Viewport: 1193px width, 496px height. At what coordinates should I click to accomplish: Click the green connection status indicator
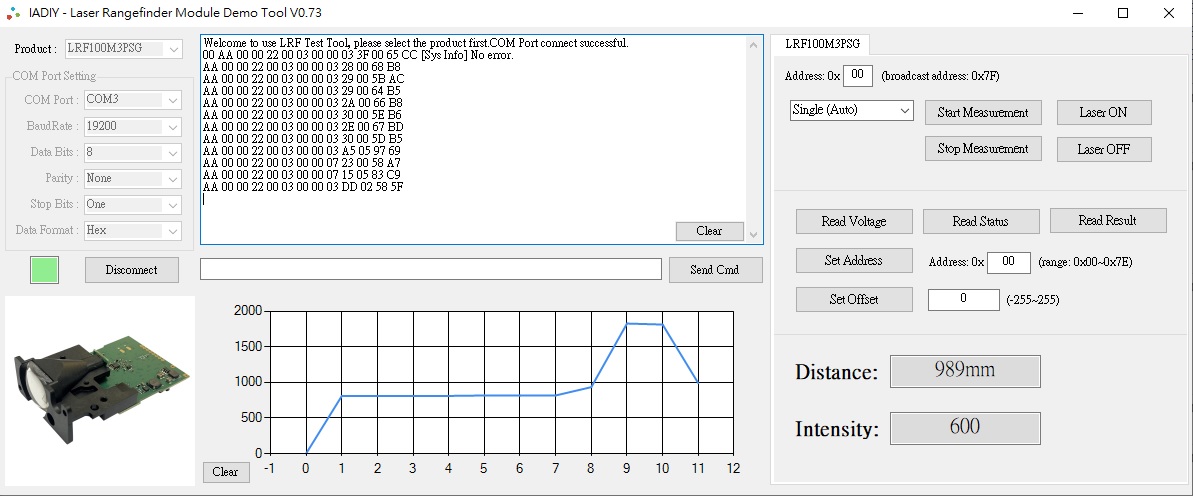(44, 270)
